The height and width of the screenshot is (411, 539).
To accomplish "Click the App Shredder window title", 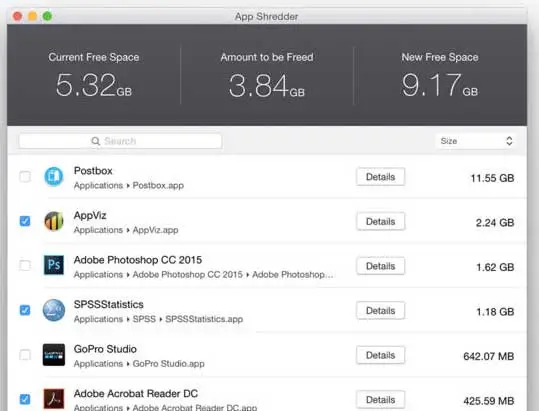I will tap(266, 16).
